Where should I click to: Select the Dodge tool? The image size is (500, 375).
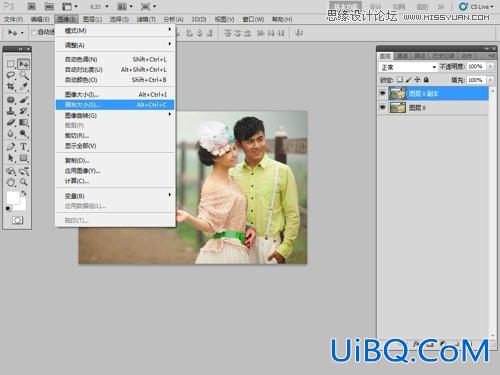[23, 133]
